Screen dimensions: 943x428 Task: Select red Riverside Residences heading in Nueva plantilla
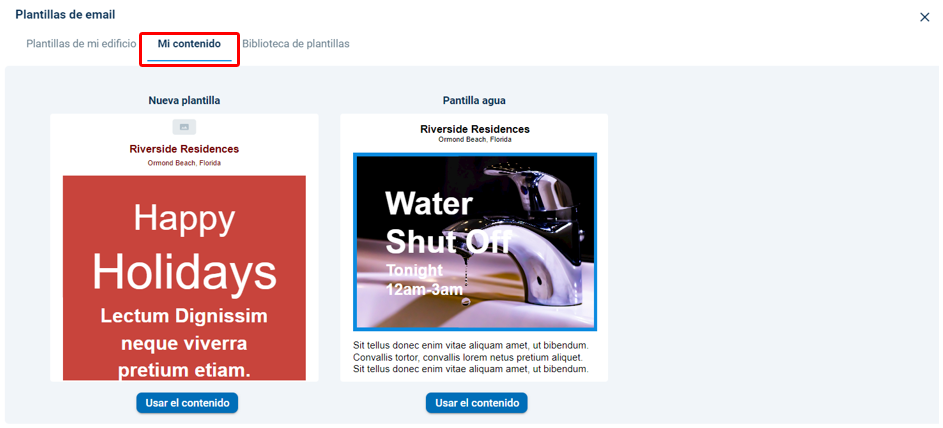click(184, 149)
